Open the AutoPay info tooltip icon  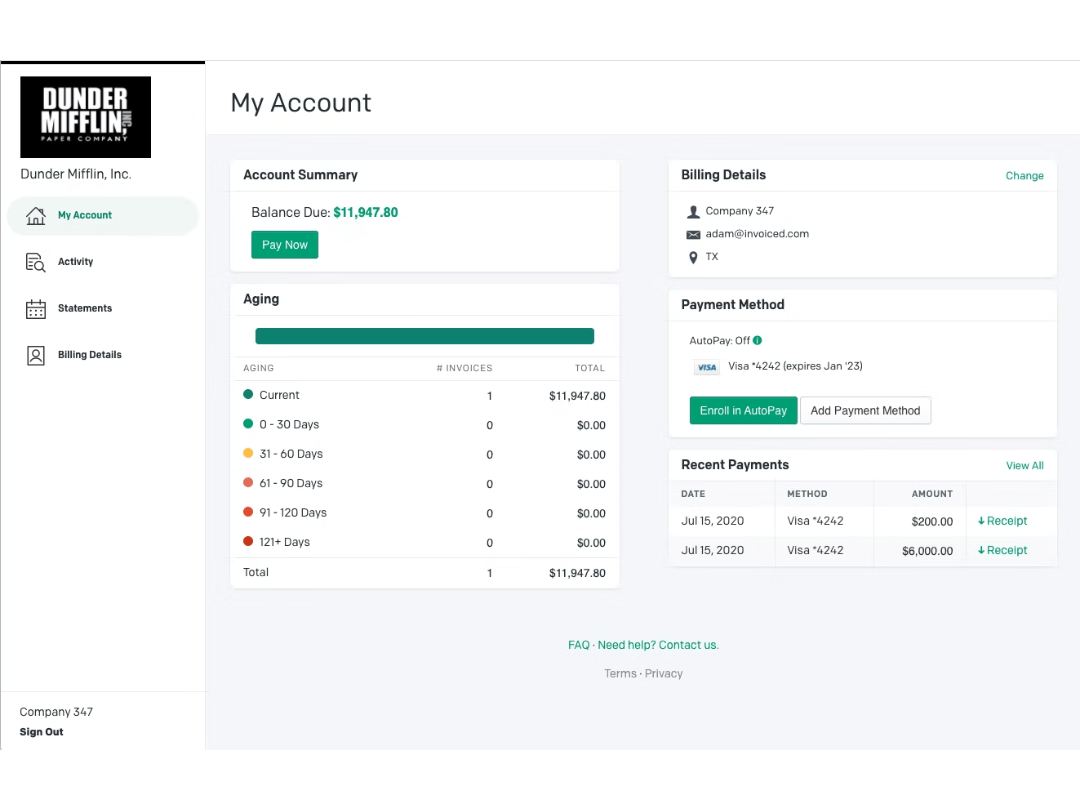tap(755, 340)
